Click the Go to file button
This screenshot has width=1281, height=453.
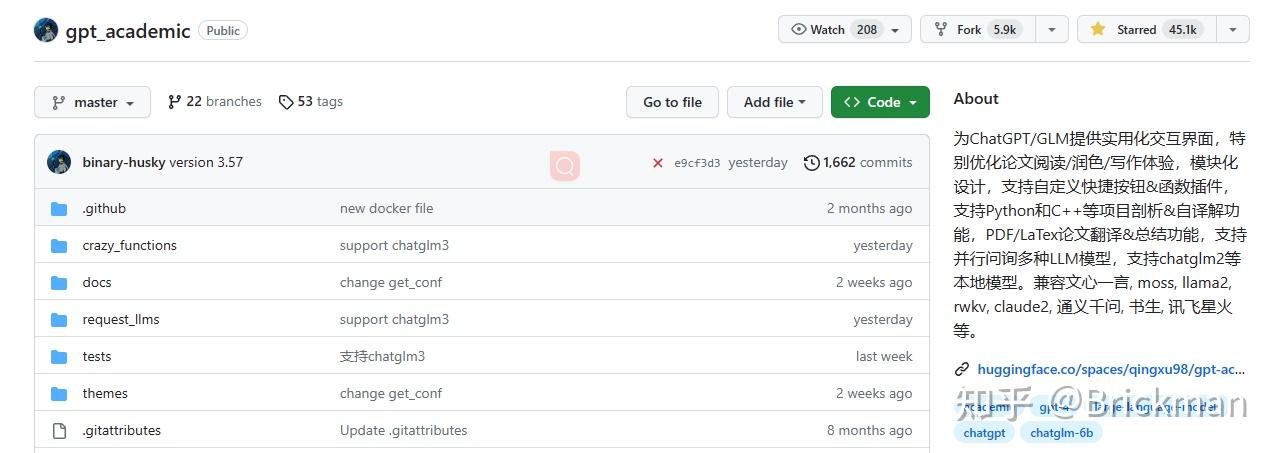click(x=672, y=102)
